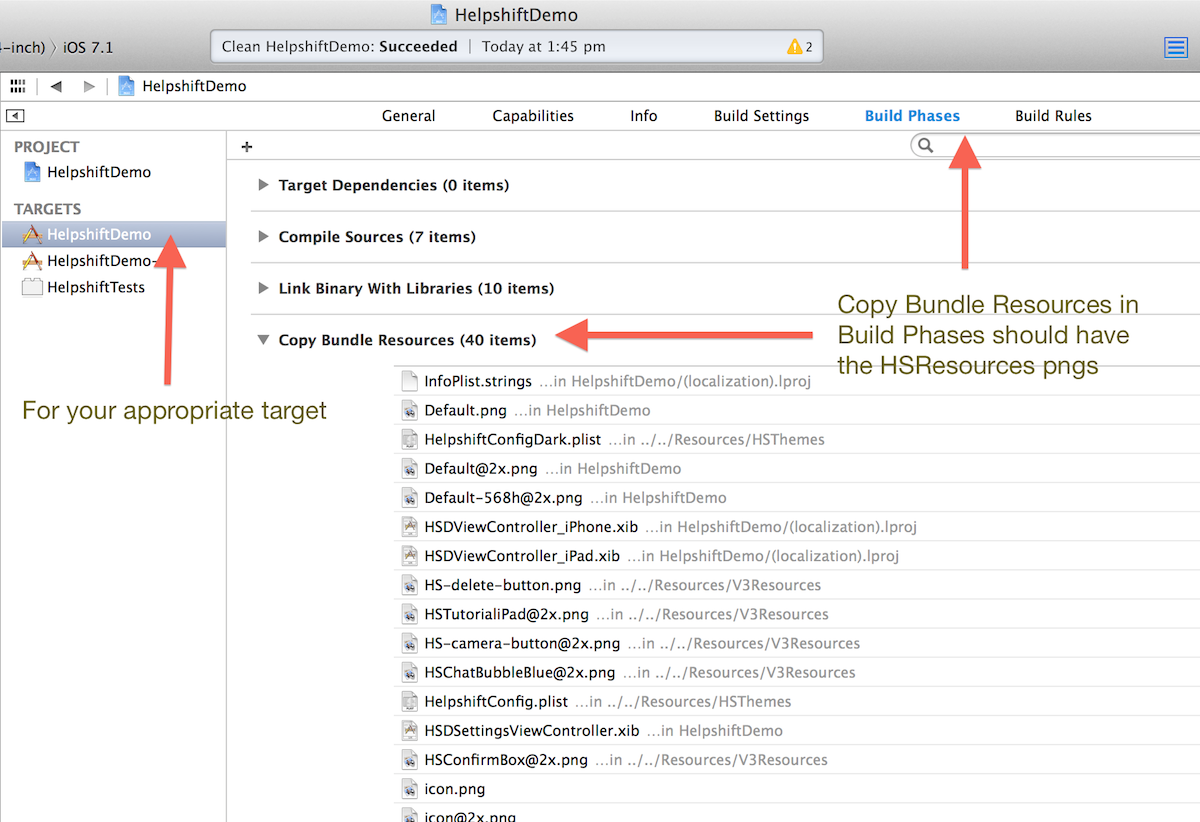Image resolution: width=1200 pixels, height=822 pixels.
Task: Select HS-delete-button.png resource row
Action: pos(502,585)
